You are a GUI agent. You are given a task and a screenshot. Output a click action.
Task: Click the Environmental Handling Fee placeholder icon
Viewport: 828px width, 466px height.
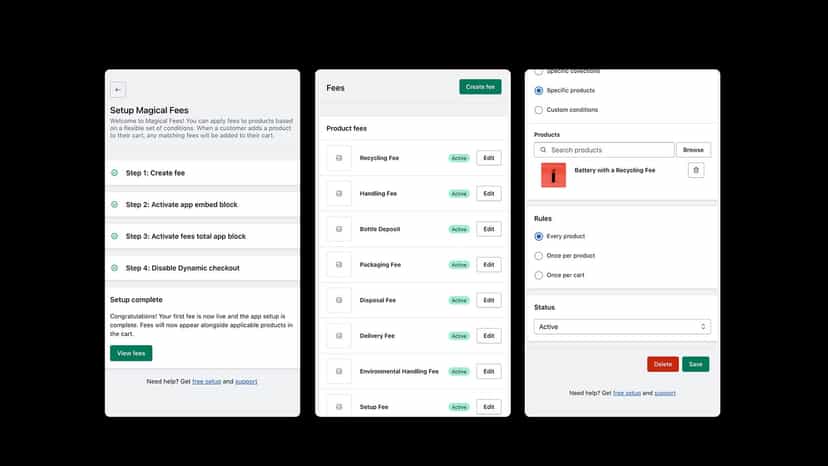339,371
